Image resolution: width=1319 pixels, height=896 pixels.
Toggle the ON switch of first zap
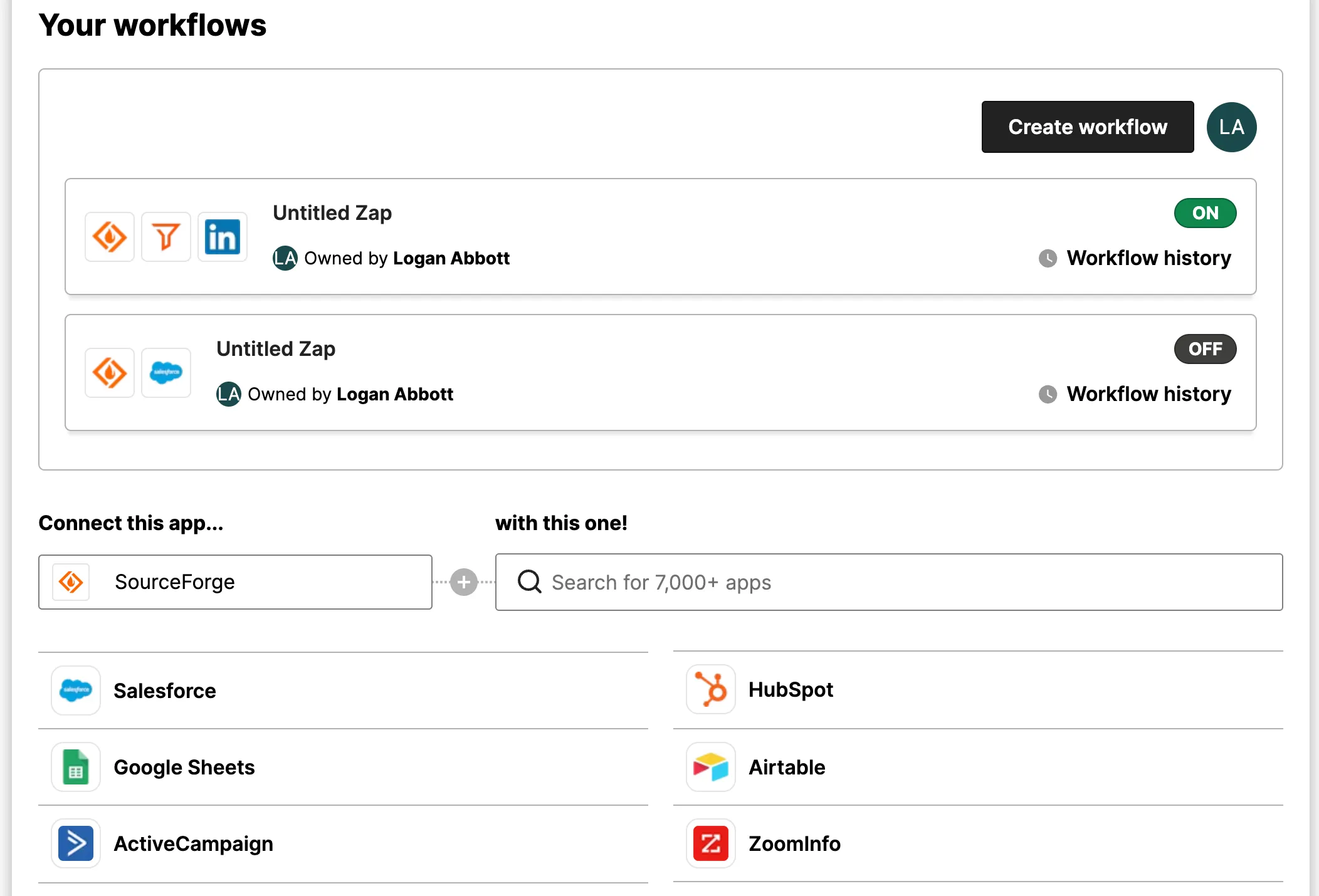(x=1205, y=213)
